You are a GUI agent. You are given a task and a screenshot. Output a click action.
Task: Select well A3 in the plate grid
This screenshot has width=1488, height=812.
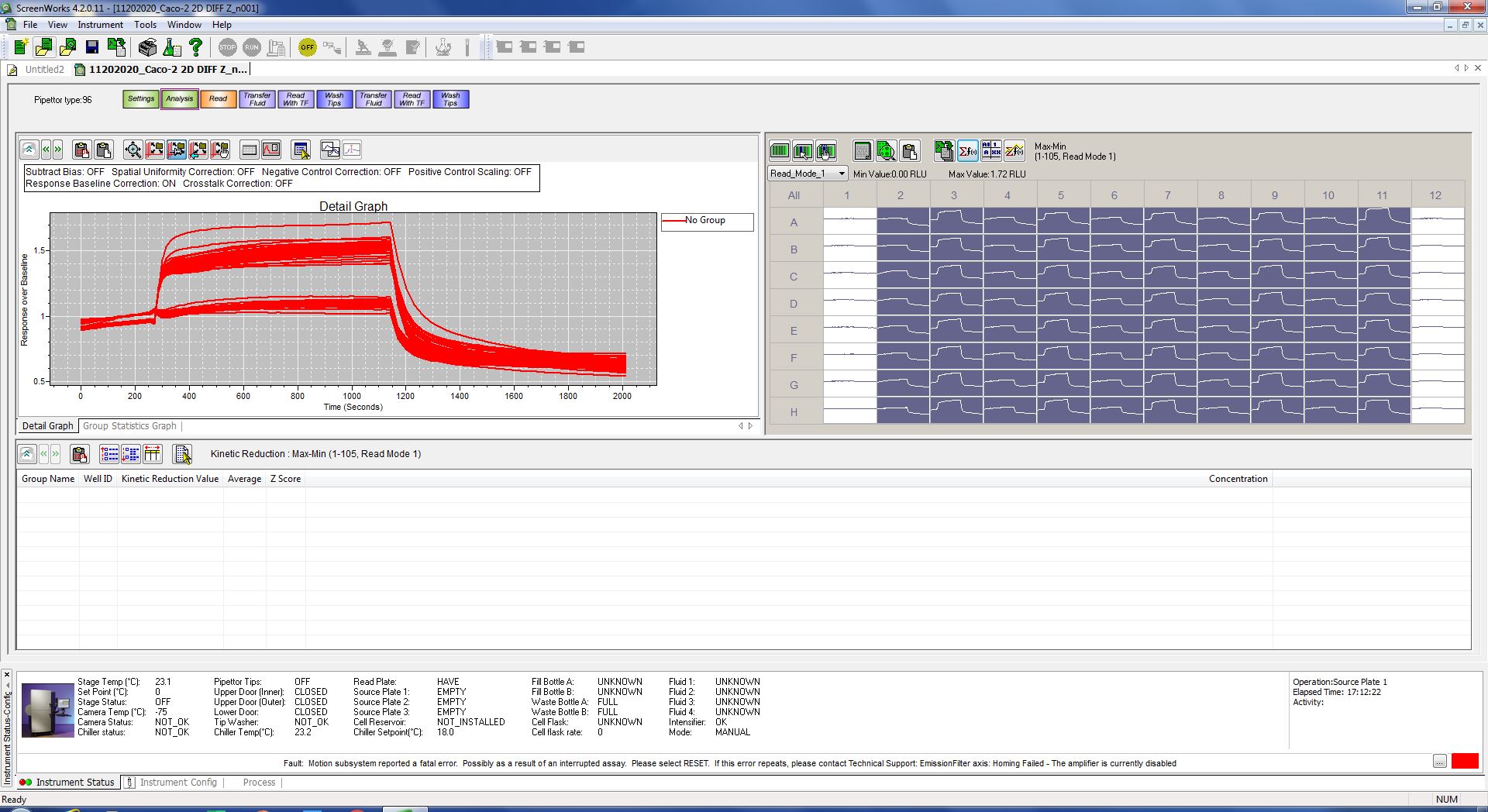tap(956, 222)
